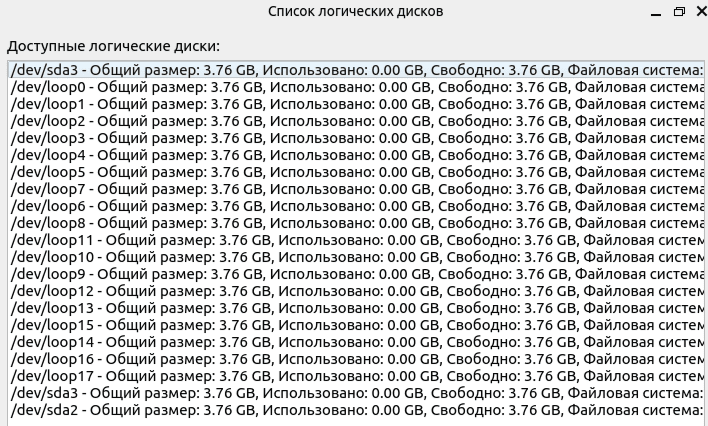This screenshot has width=708, height=426.
Task: Minimize the disk list window
Action: 656,12
